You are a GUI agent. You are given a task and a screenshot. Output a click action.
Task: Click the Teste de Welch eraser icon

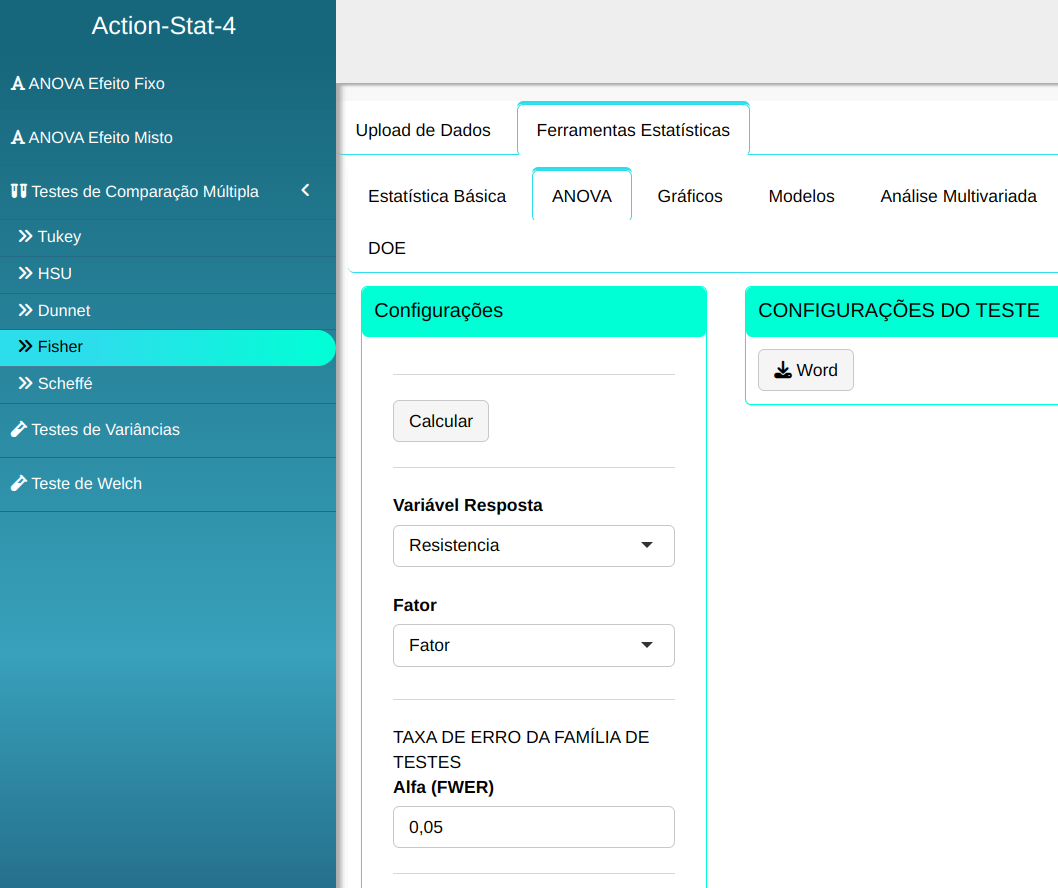(x=18, y=484)
